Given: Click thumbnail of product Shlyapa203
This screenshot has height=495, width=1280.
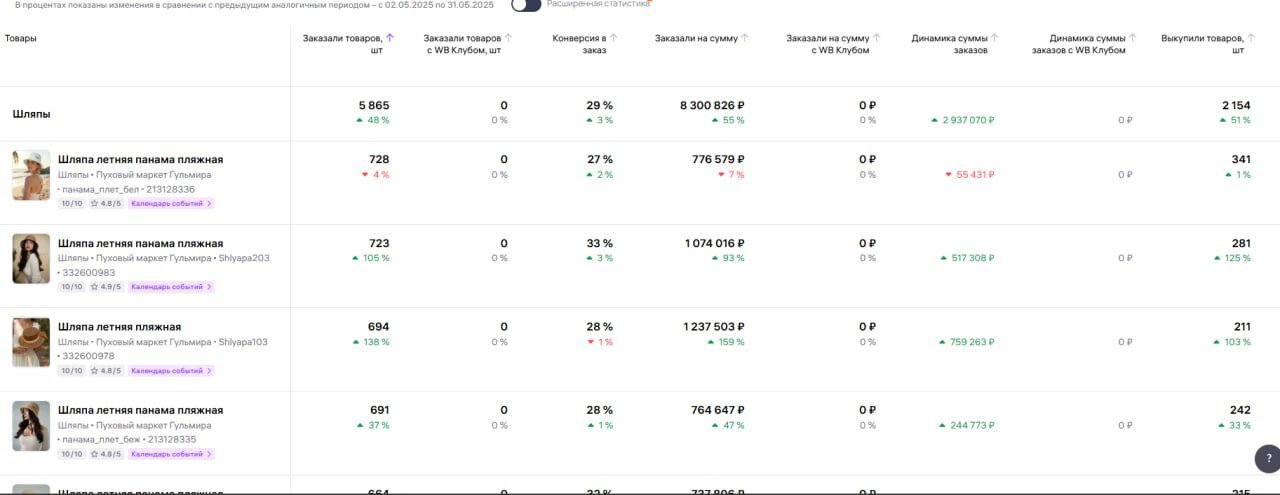Looking at the screenshot, I should (31, 259).
